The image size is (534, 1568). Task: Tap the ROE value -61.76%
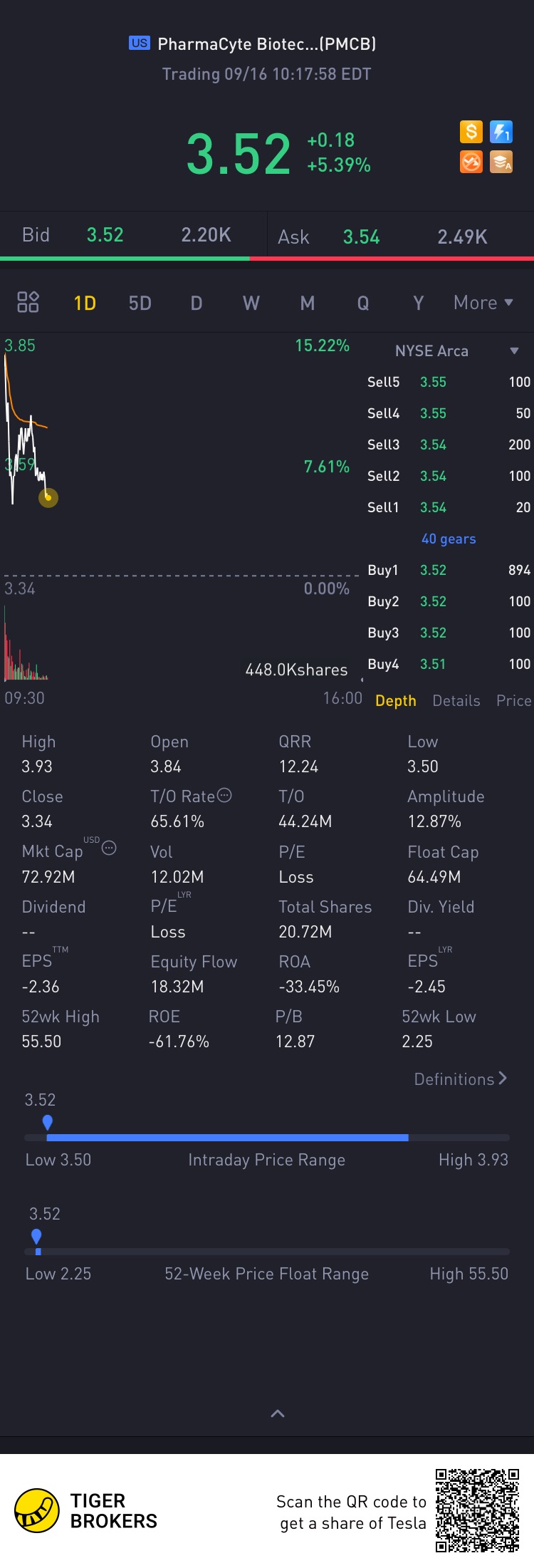click(179, 1042)
